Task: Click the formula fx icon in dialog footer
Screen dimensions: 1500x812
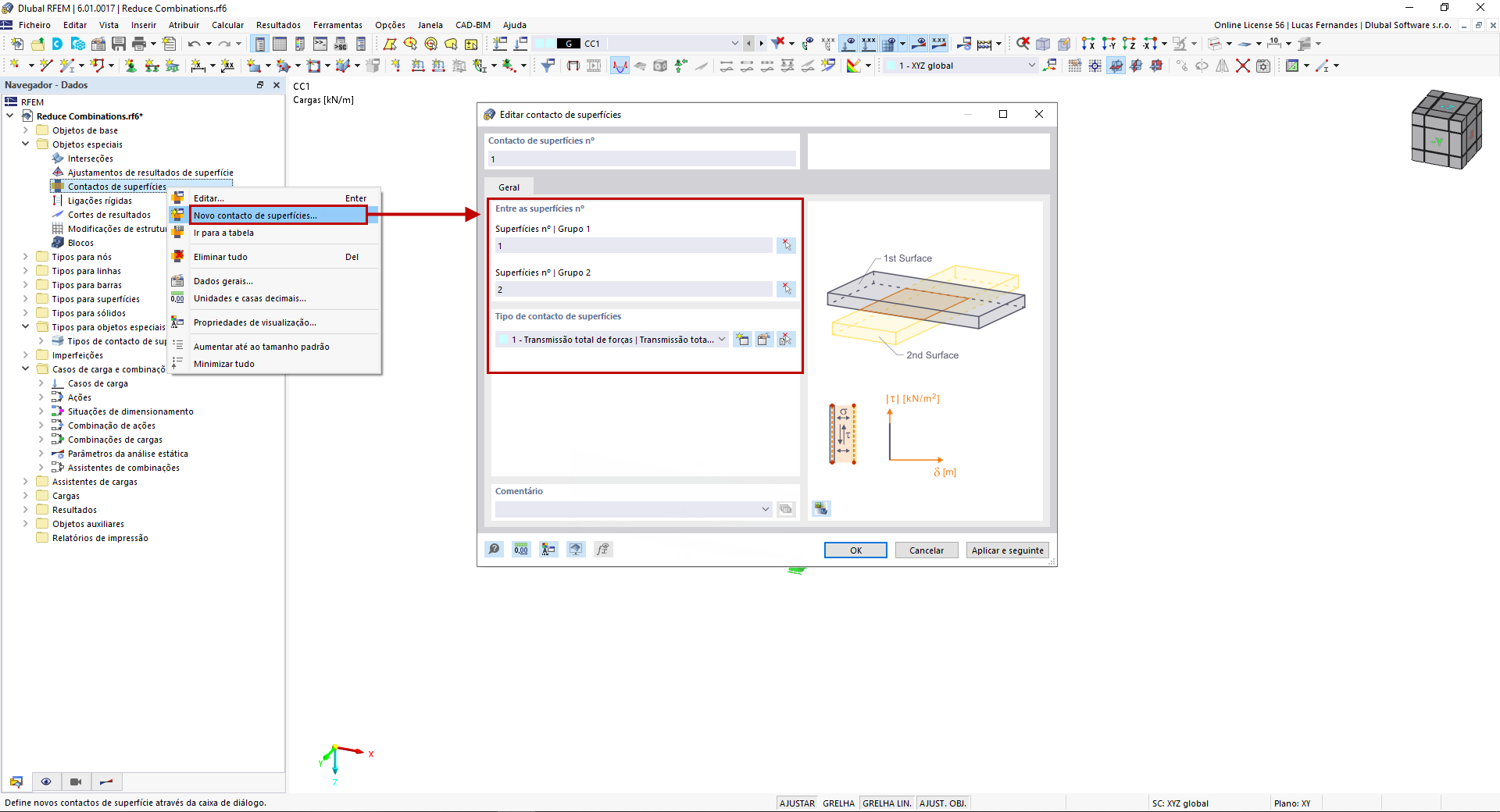Action: click(x=602, y=550)
